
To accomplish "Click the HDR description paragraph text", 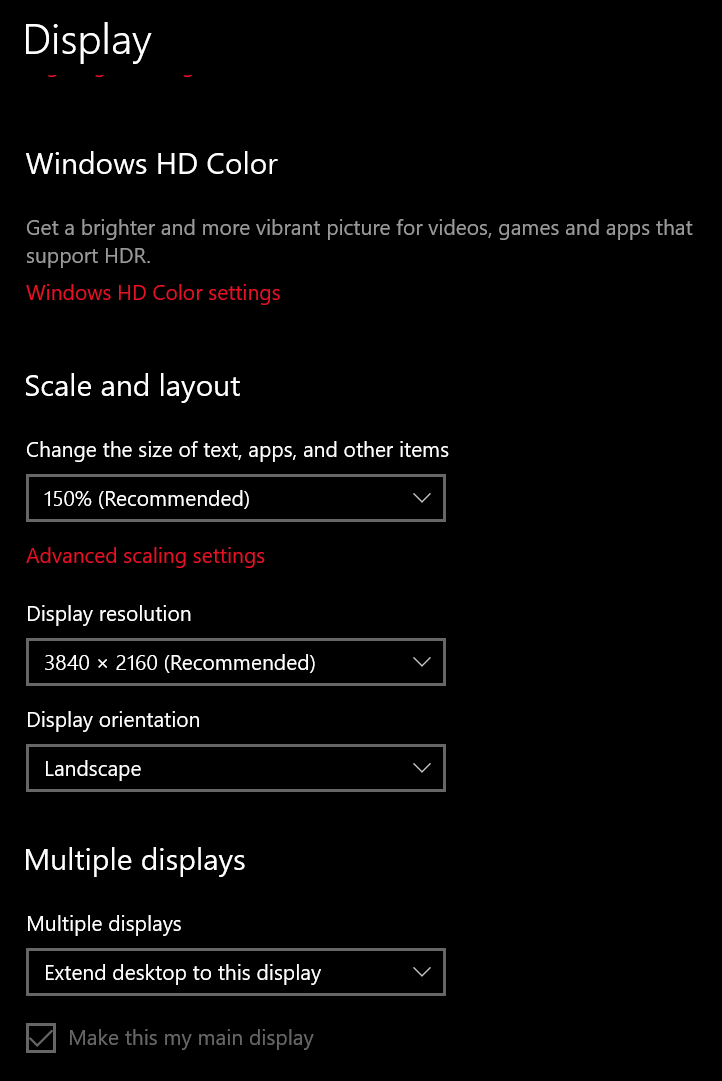I will (359, 242).
